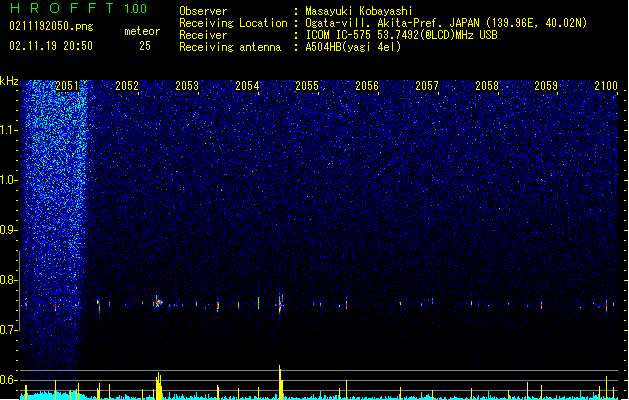Click the 'meteor' label
Image resolution: width=629 pixels, height=400 pixels.
[142, 31]
